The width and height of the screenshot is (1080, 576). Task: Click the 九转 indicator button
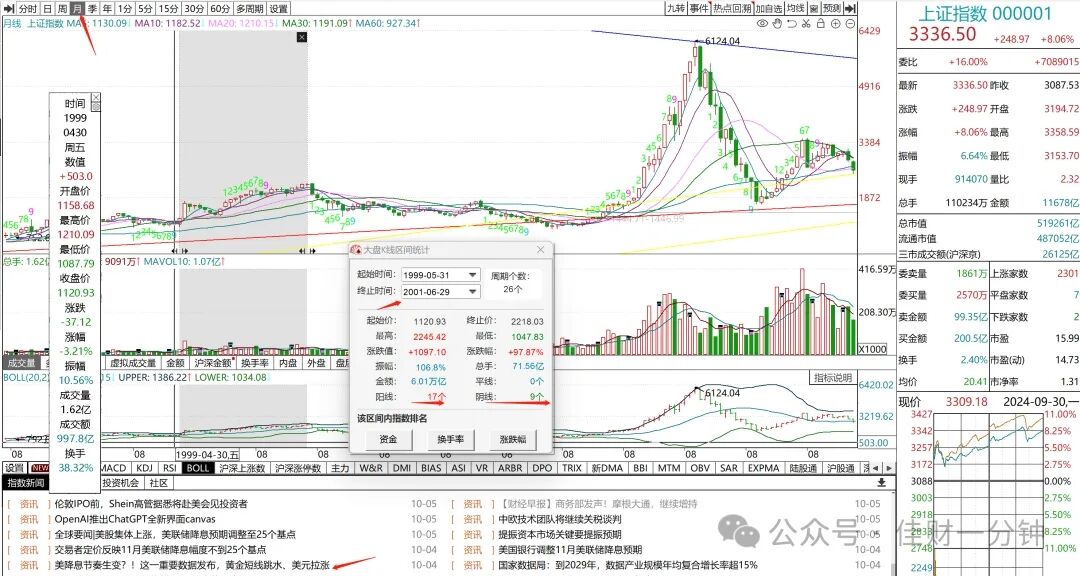[x=676, y=8]
